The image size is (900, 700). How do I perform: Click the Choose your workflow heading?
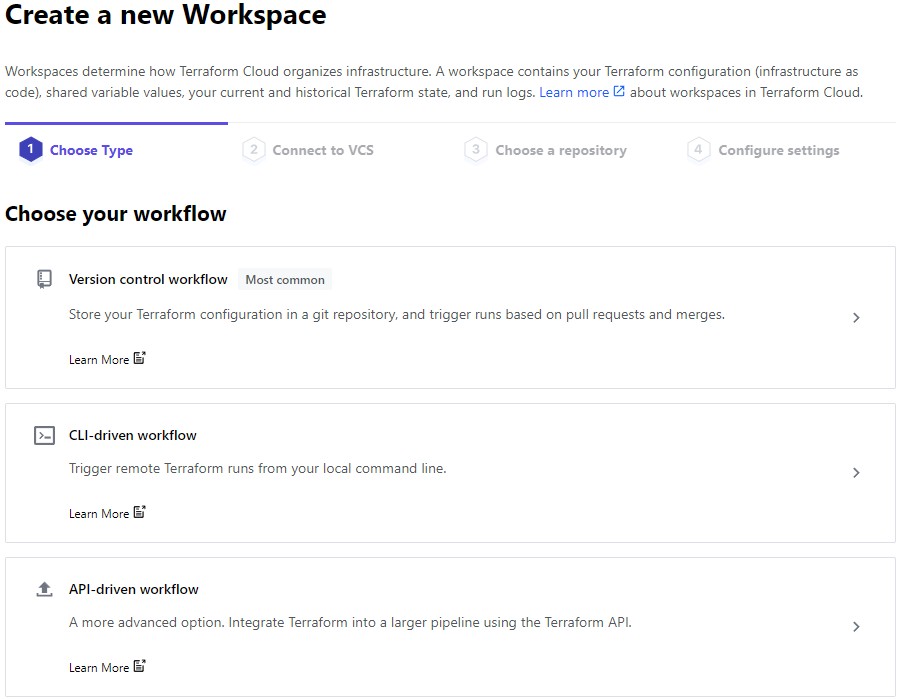115,214
